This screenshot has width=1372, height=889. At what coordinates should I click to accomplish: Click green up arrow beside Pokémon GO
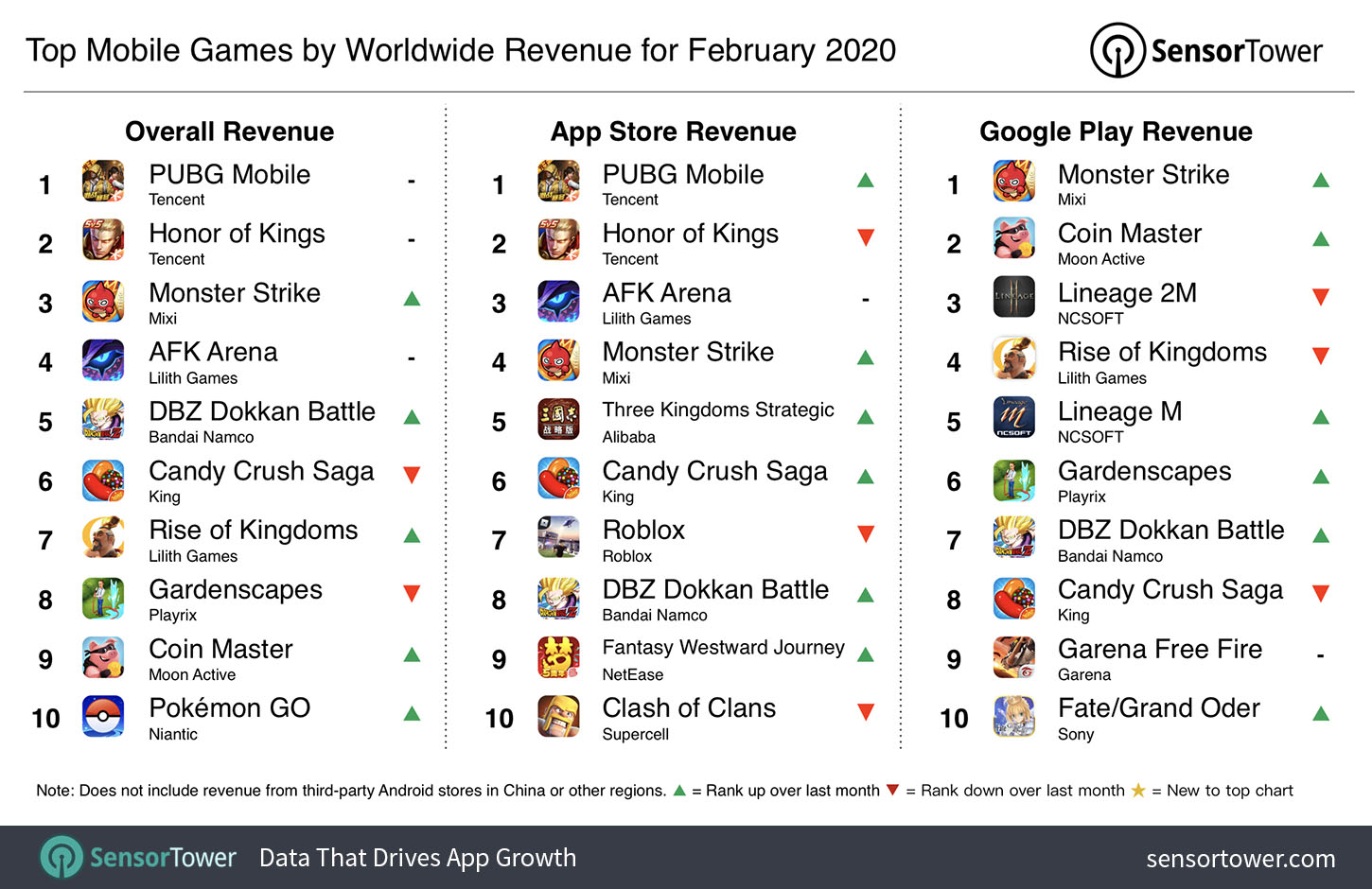pos(412,713)
